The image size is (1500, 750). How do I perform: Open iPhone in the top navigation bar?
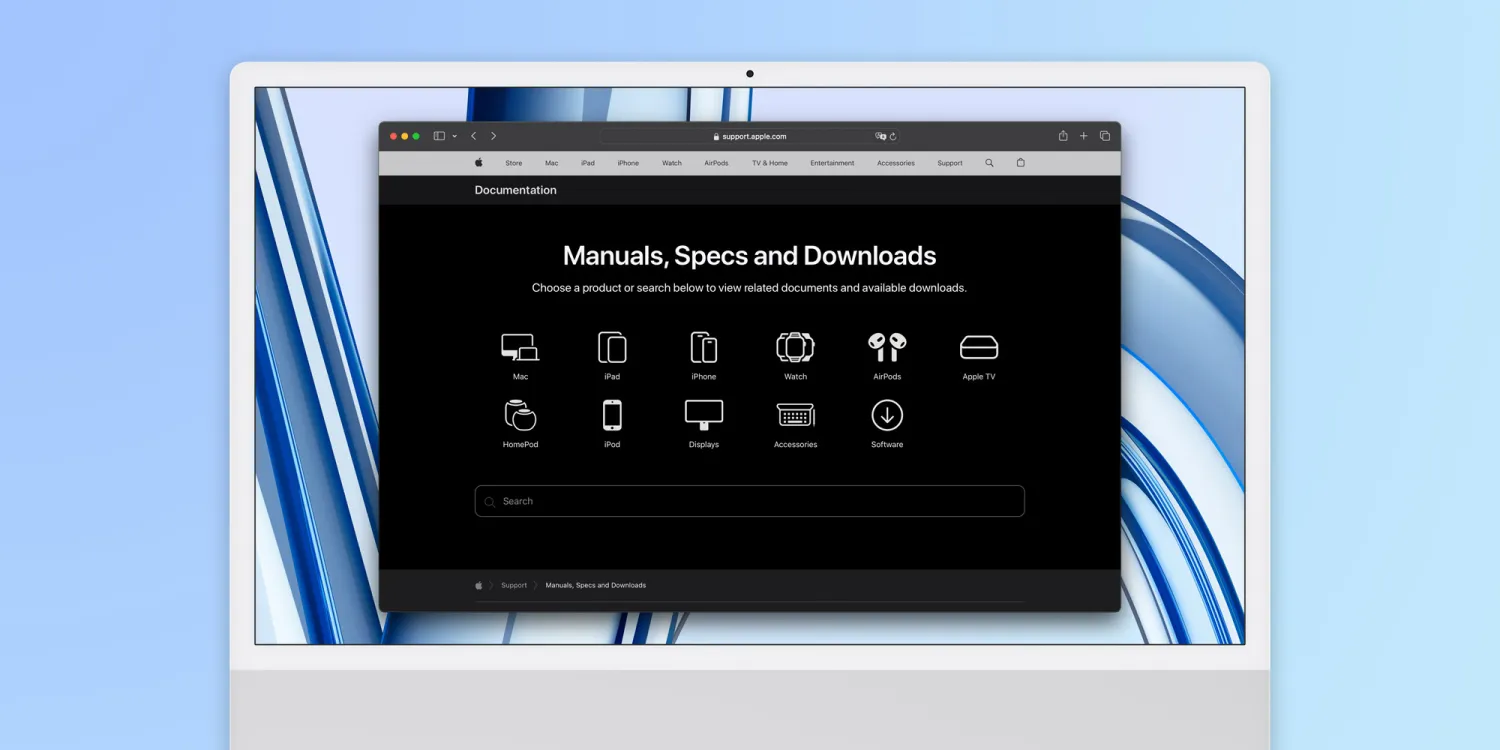pyautogui.click(x=628, y=163)
